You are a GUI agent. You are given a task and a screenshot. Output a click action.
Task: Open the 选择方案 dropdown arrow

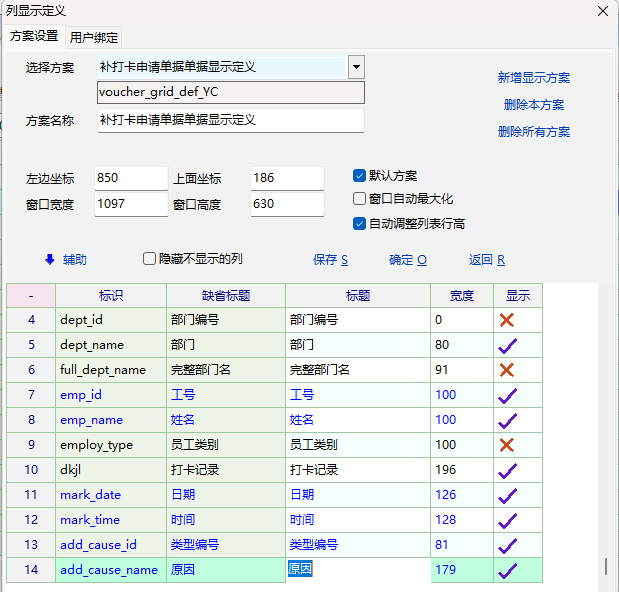coord(356,67)
